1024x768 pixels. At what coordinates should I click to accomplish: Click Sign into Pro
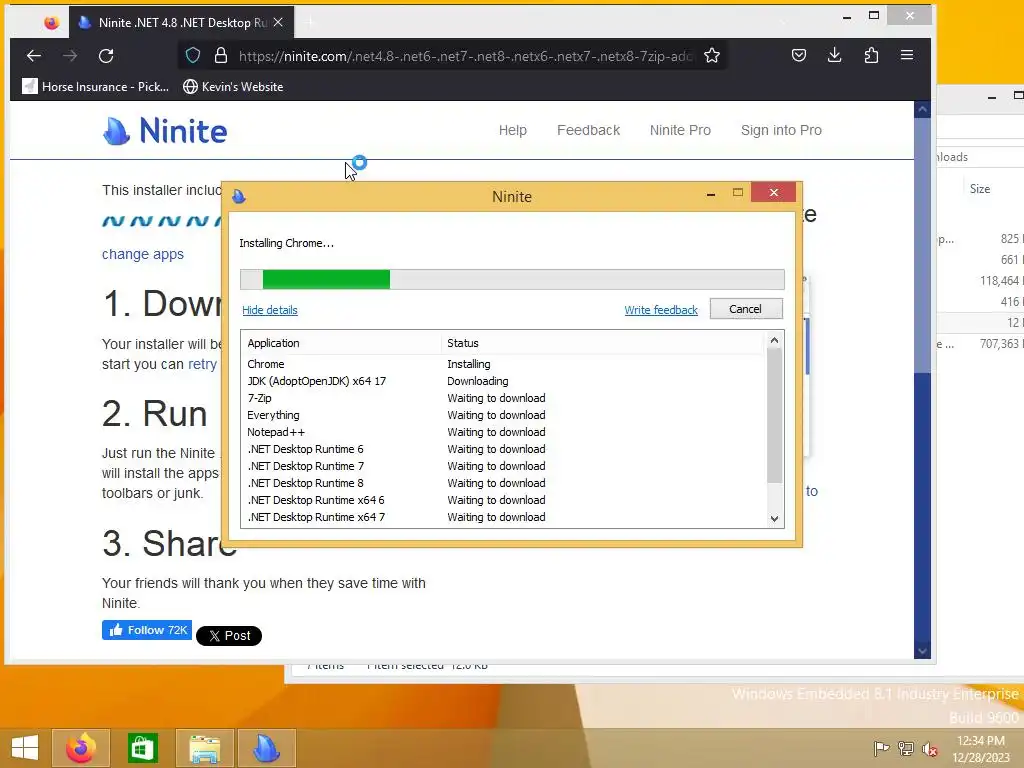click(781, 130)
